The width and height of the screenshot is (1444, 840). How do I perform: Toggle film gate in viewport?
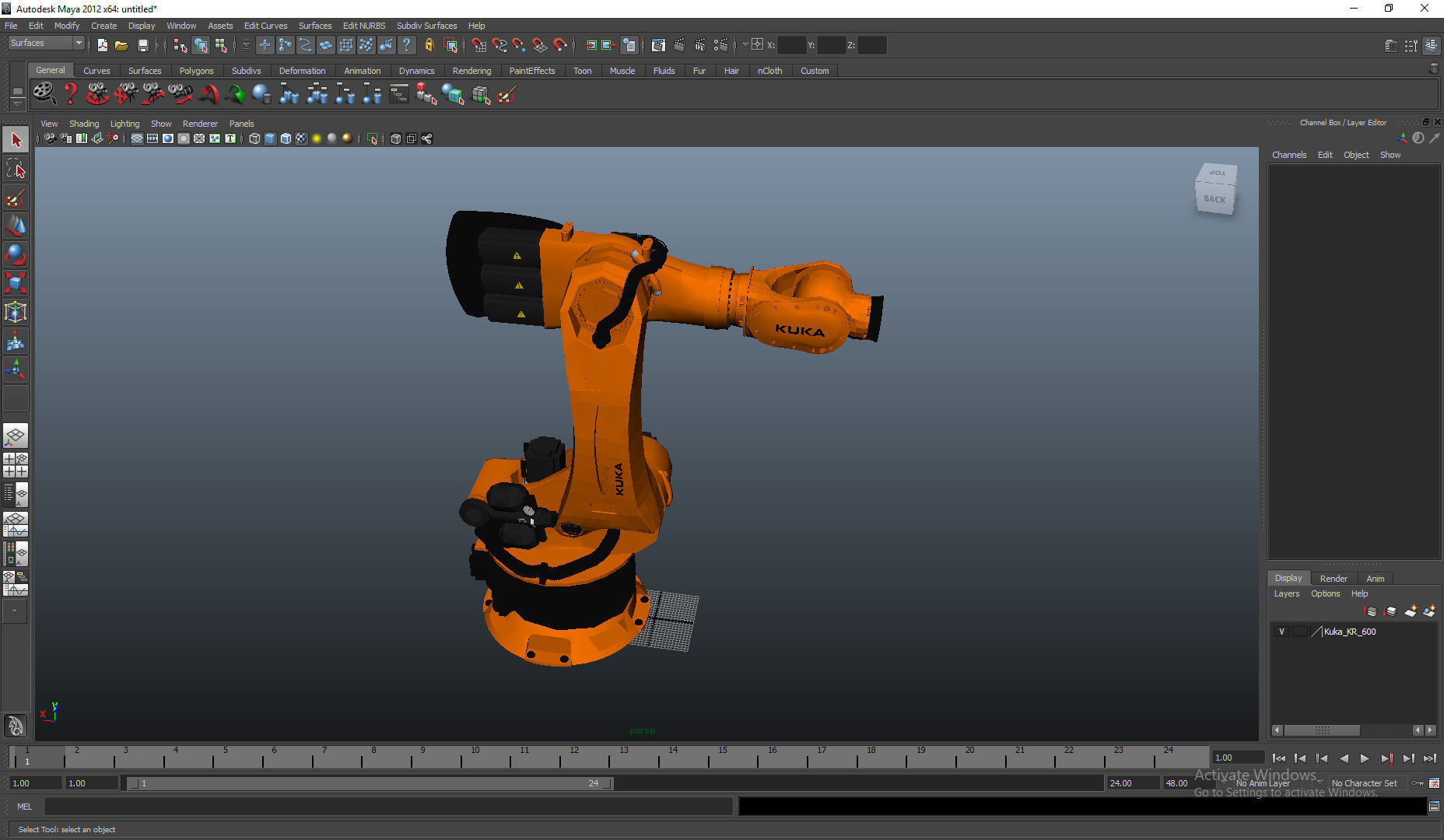[x=152, y=138]
